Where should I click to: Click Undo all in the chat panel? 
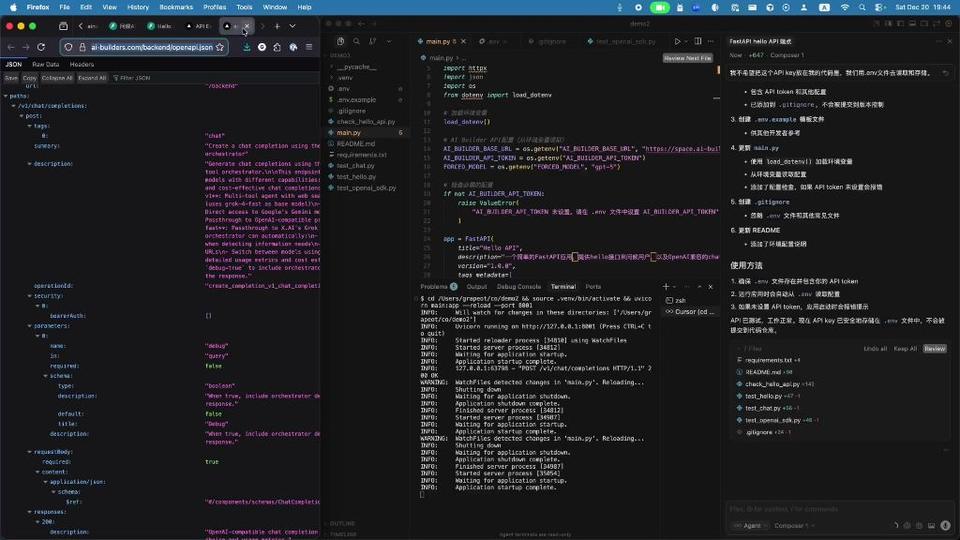point(875,348)
